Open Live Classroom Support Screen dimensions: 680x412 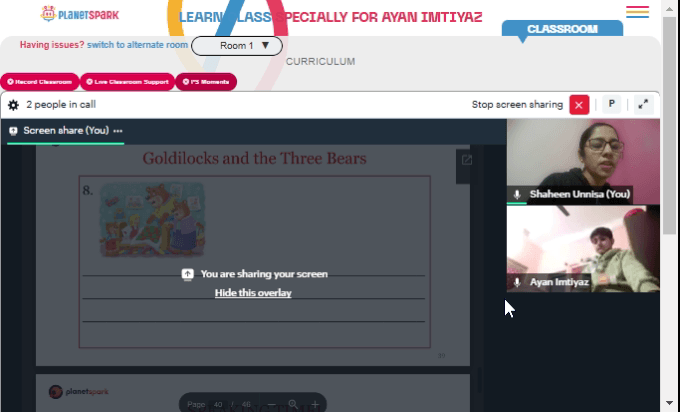(x=128, y=82)
